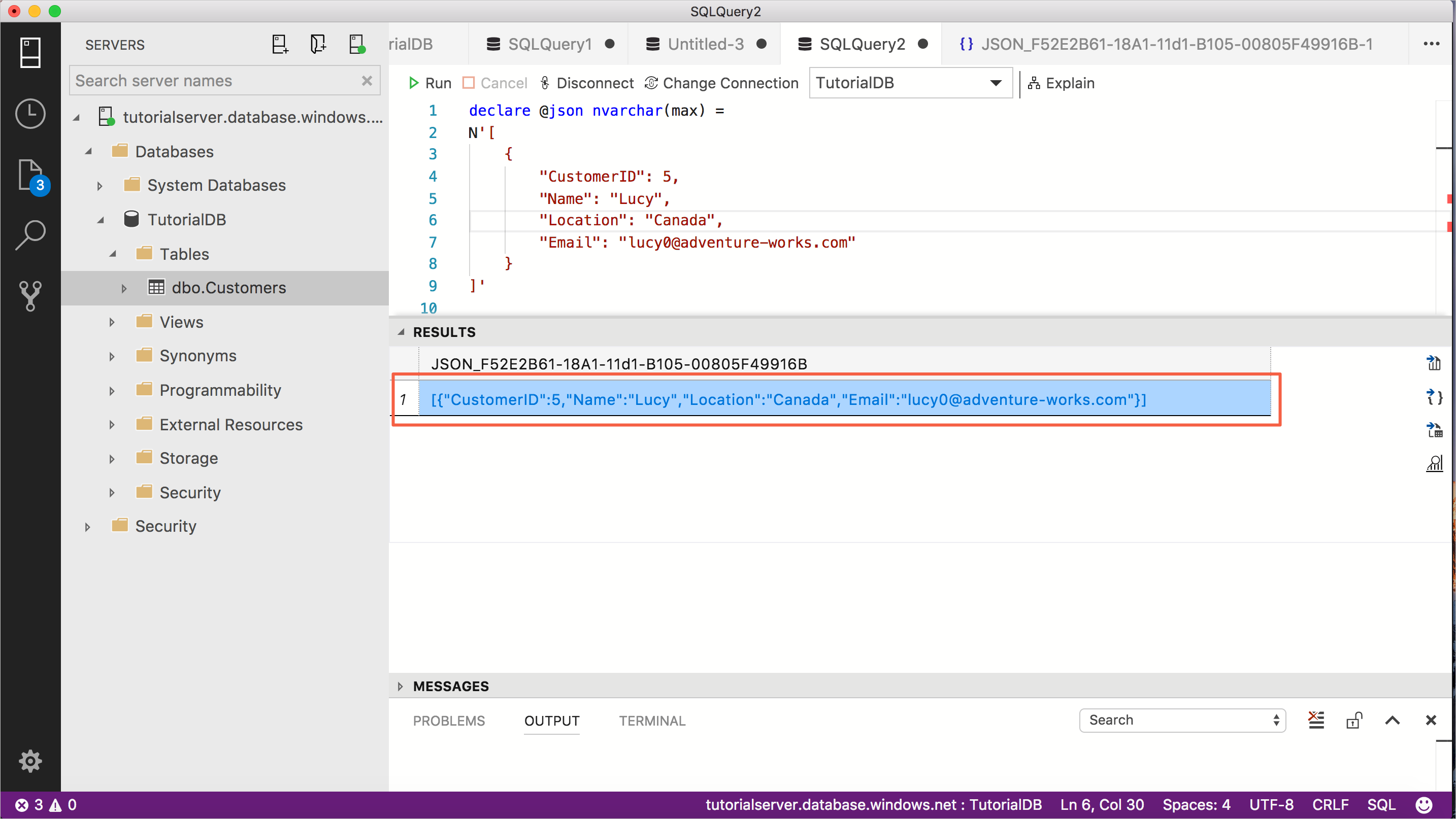
Task: Toggle the MESSAGES panel open
Action: pos(400,686)
